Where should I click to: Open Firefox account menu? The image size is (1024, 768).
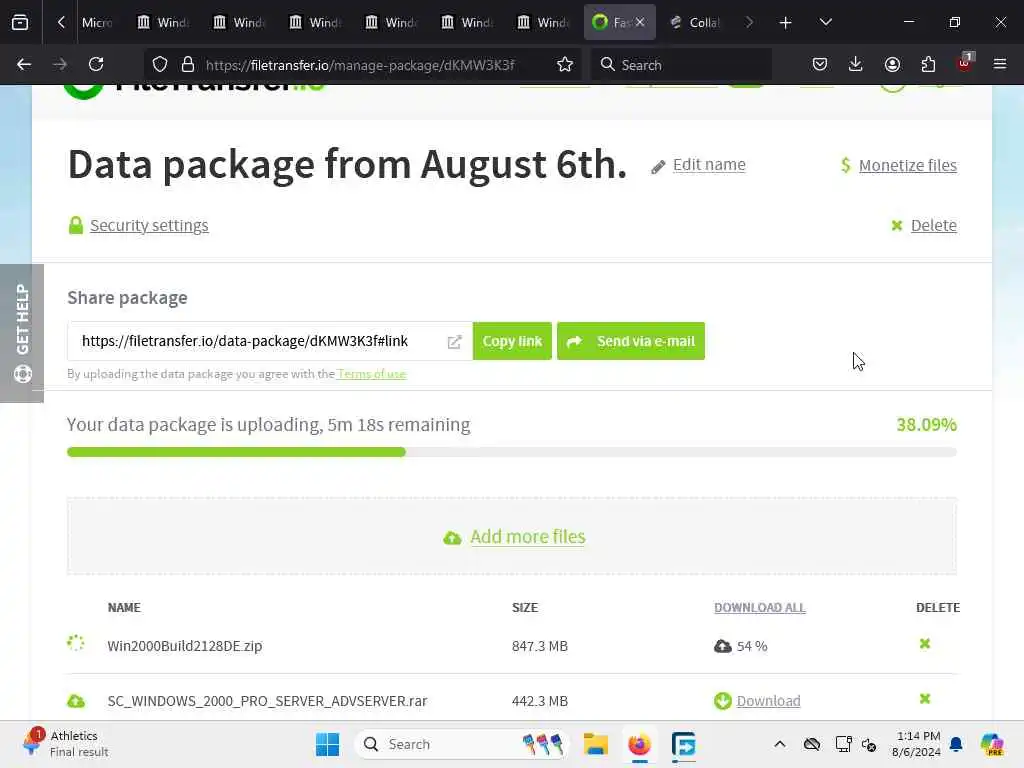pos(892,64)
